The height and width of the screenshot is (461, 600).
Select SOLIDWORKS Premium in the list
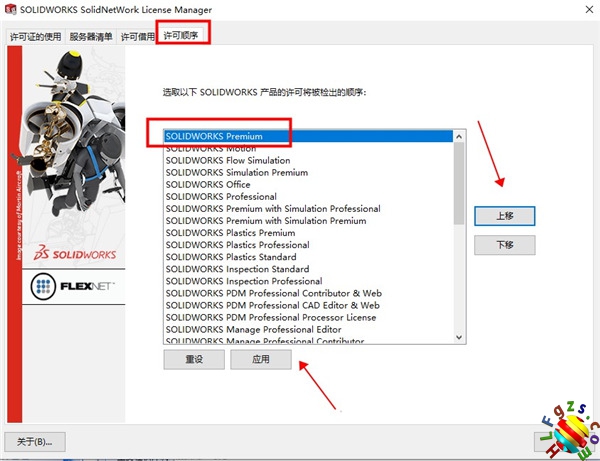tap(309, 136)
